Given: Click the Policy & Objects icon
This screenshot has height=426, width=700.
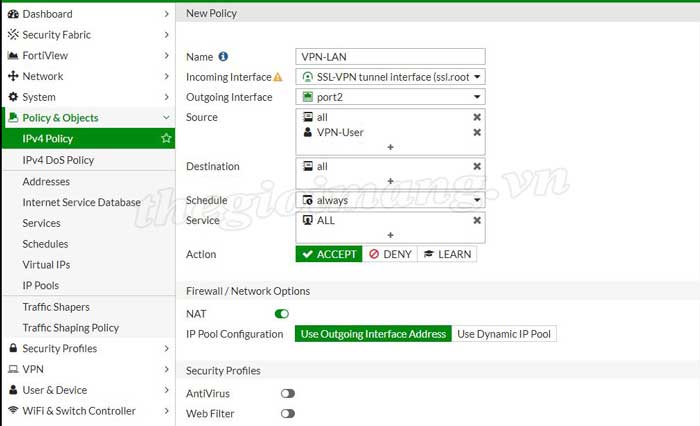Looking at the screenshot, I should click(13, 117).
